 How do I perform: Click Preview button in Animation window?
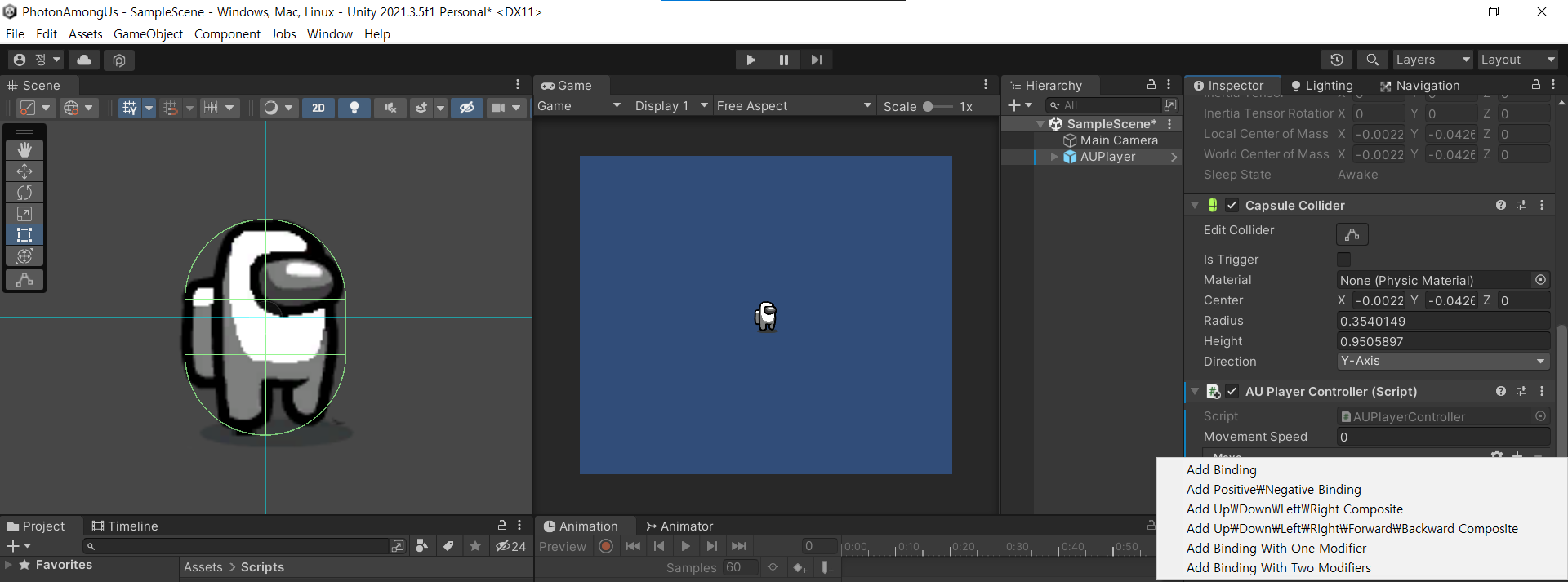[x=563, y=547]
